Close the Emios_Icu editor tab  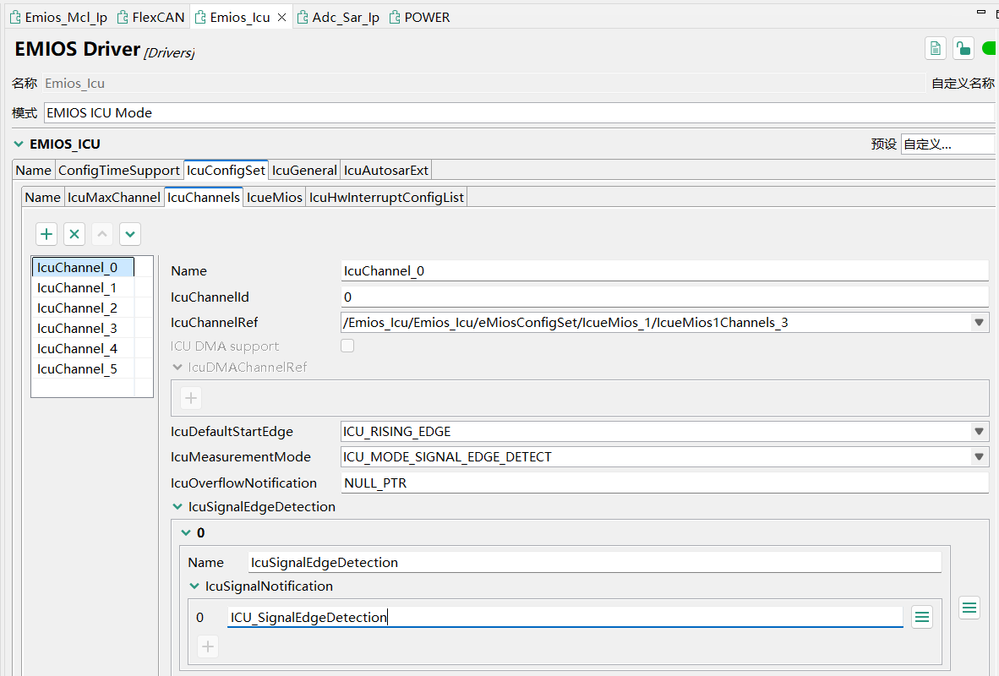(x=281, y=17)
